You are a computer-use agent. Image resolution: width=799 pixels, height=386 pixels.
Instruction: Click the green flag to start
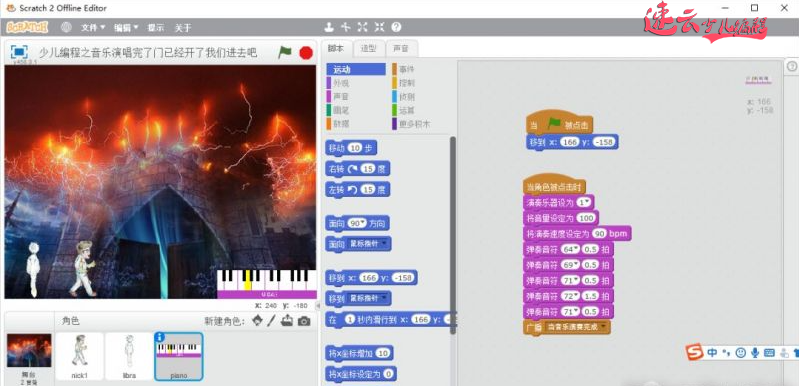284,52
